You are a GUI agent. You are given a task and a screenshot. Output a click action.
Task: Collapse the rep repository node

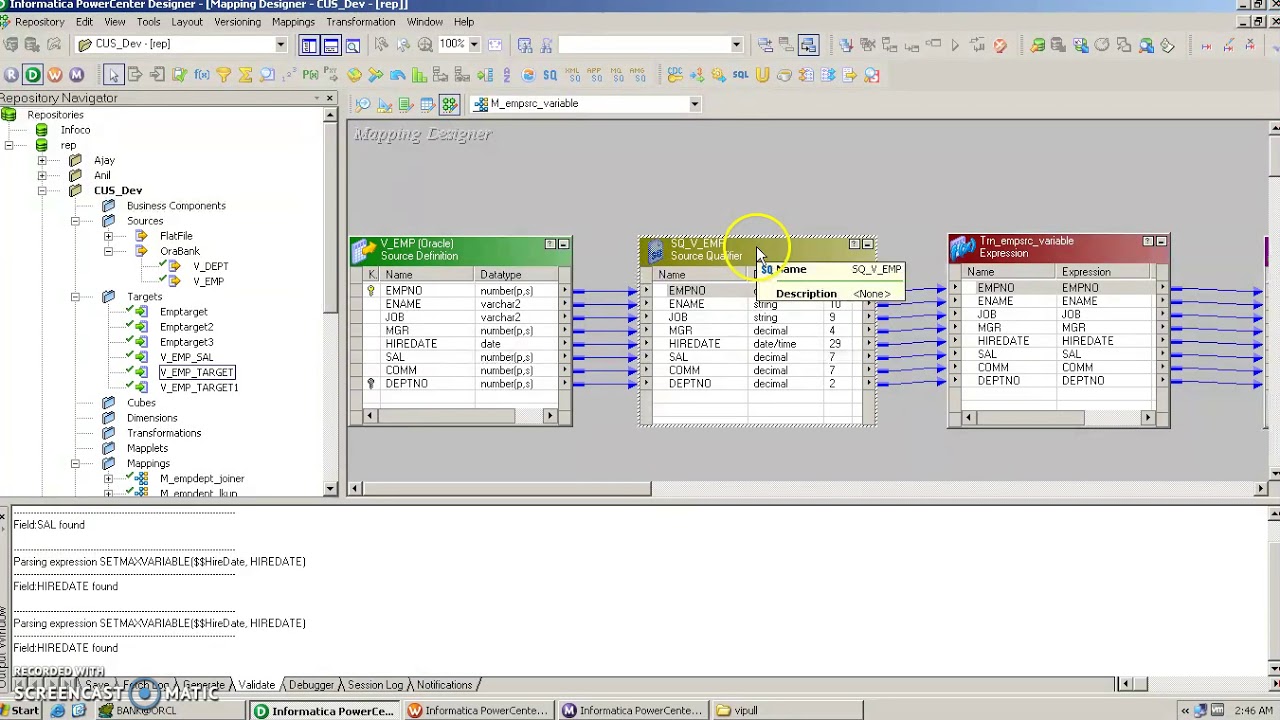[9, 145]
